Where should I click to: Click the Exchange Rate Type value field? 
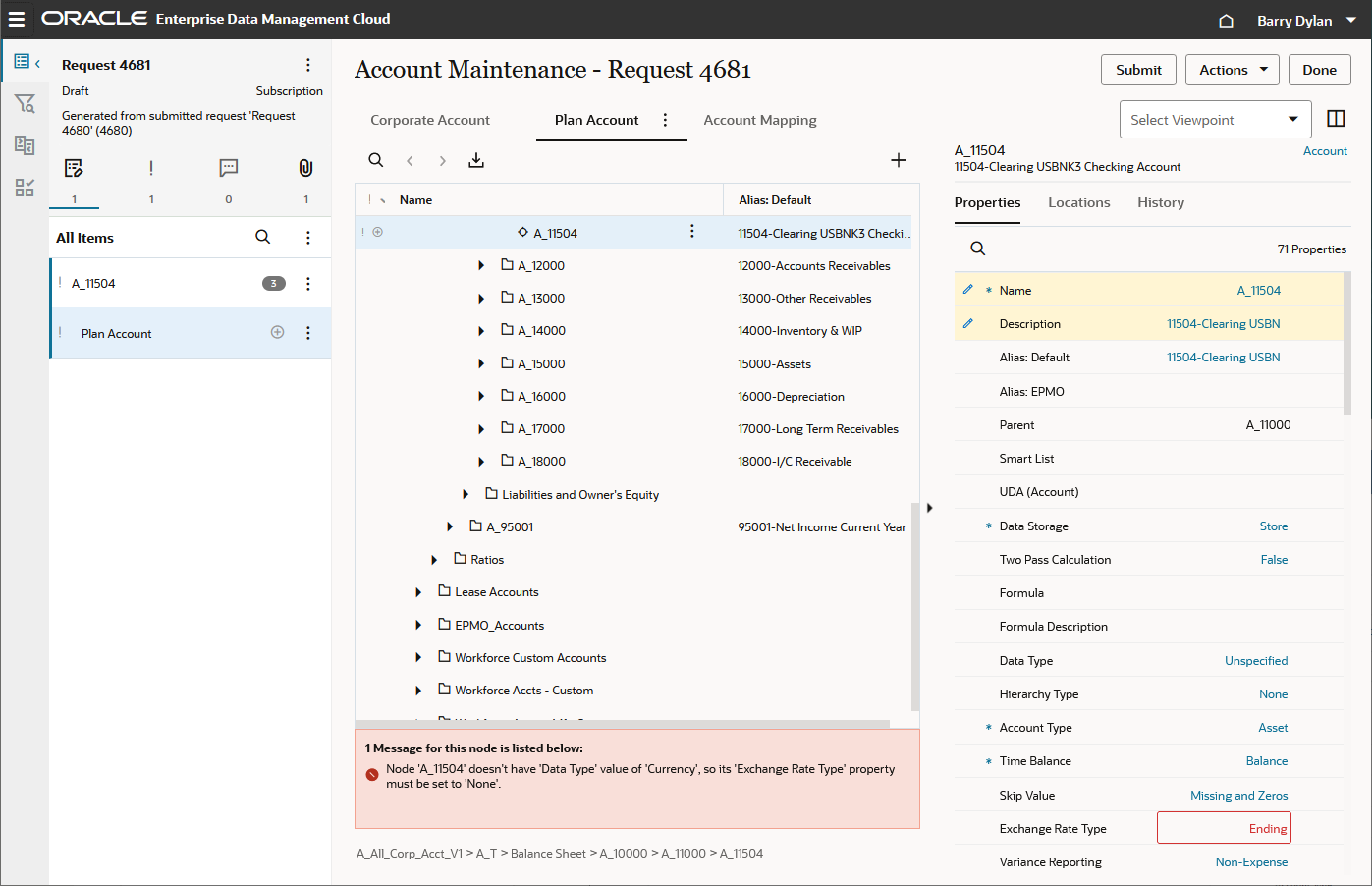point(1223,828)
